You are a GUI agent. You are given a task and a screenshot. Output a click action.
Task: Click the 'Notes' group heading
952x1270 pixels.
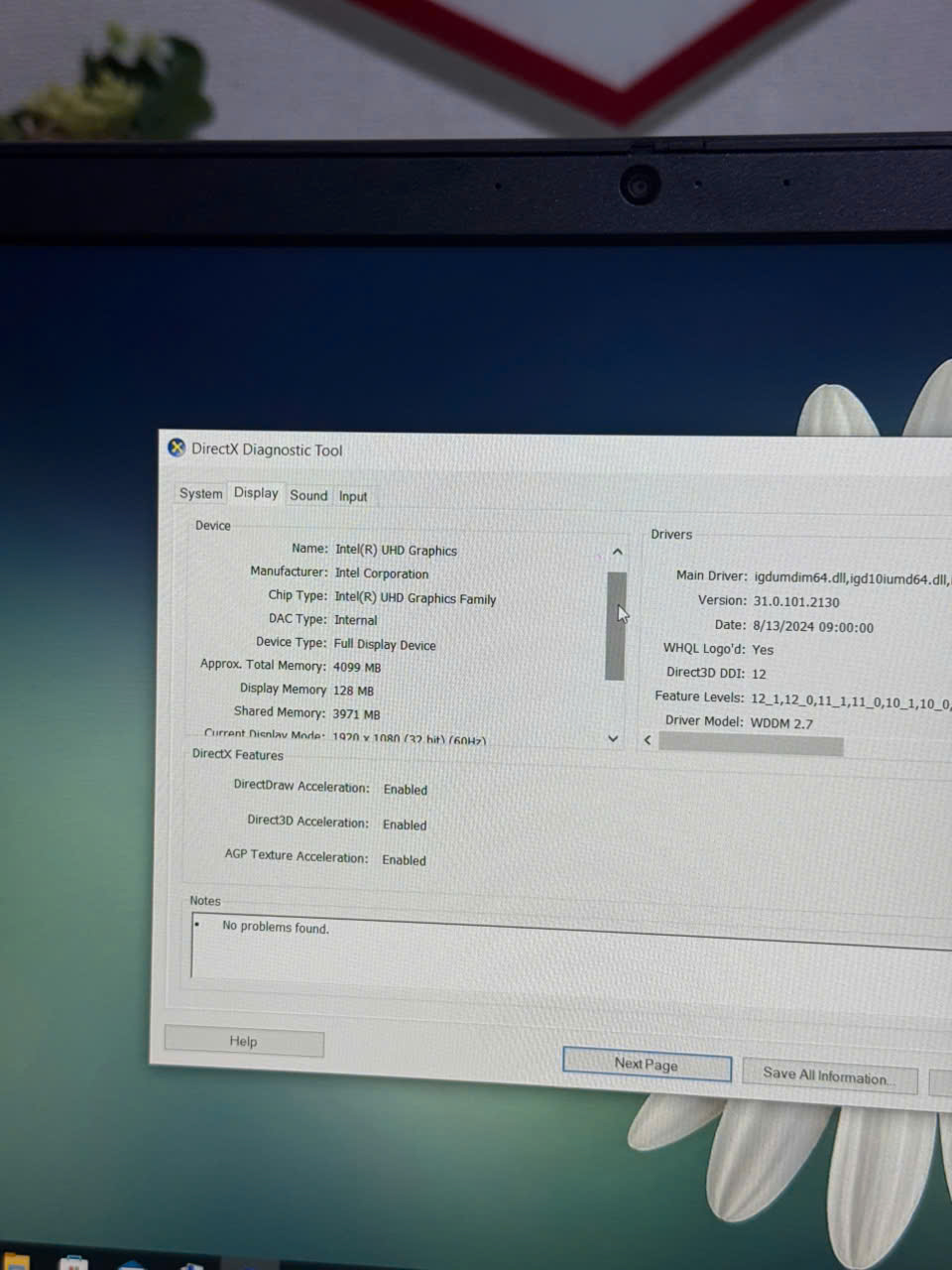[x=205, y=901]
